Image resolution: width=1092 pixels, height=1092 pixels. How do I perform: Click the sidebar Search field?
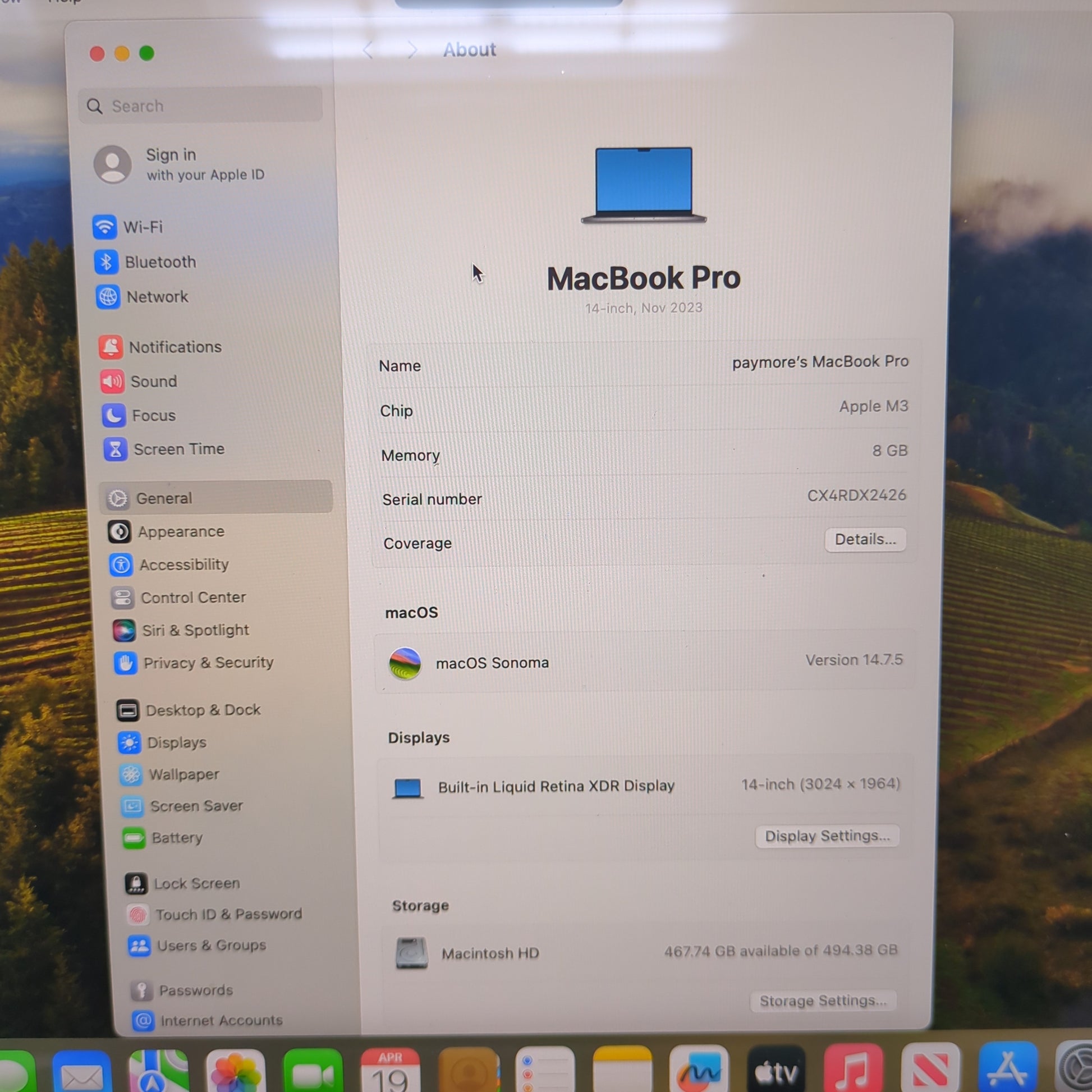pos(201,105)
